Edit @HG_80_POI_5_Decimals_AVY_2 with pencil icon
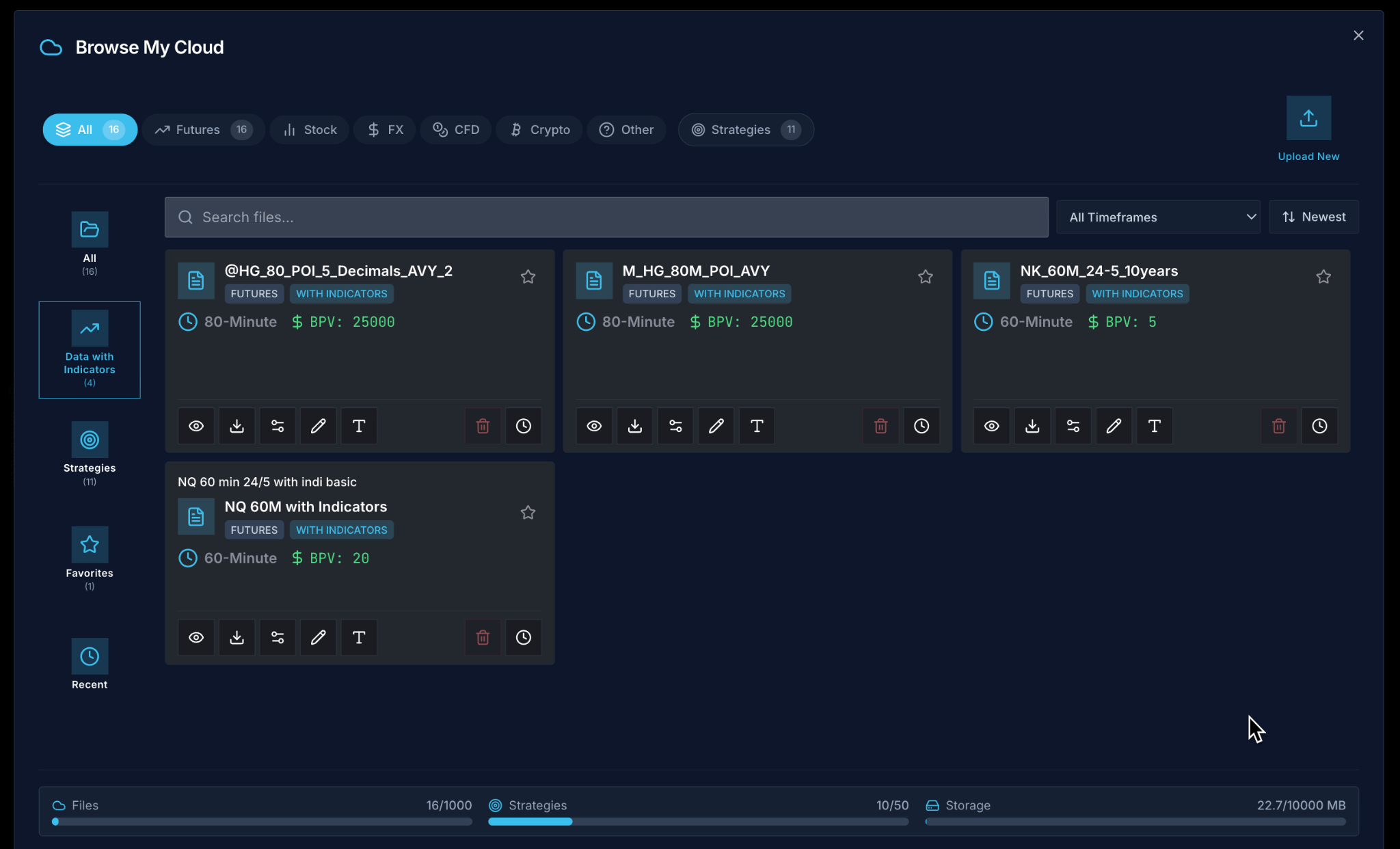This screenshot has height=849, width=1400. [x=318, y=426]
